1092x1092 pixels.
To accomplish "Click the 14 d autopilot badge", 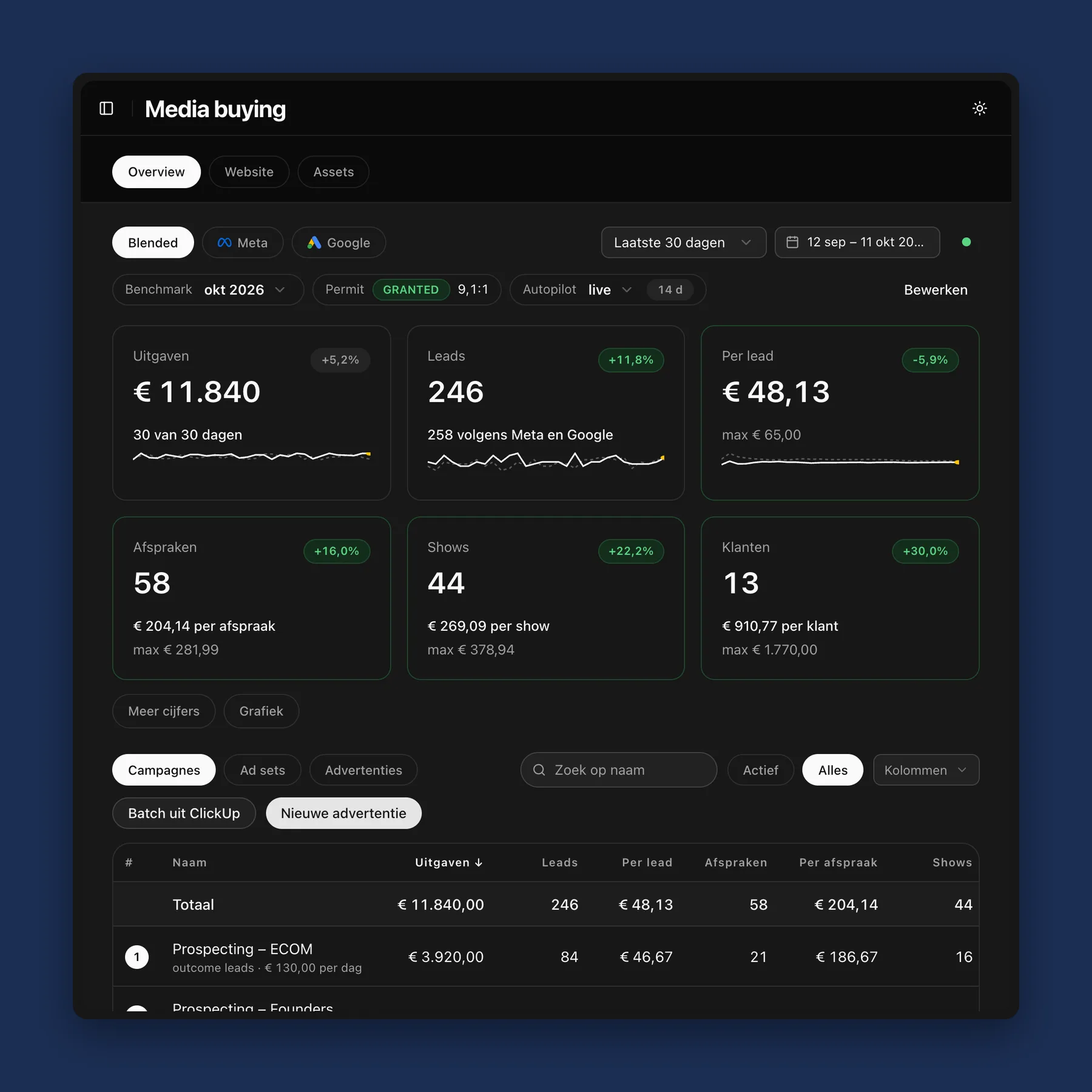I will click(670, 289).
